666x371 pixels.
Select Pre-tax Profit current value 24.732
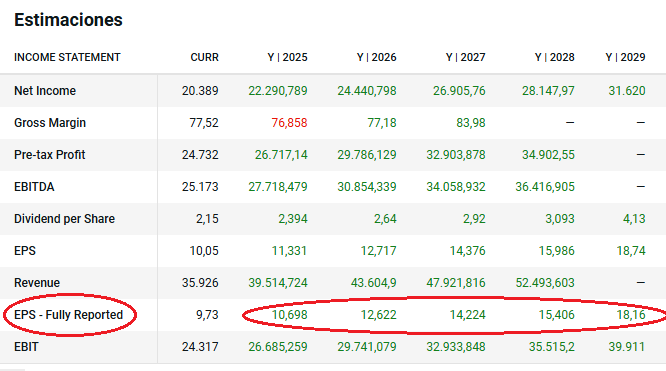[x=200, y=155]
